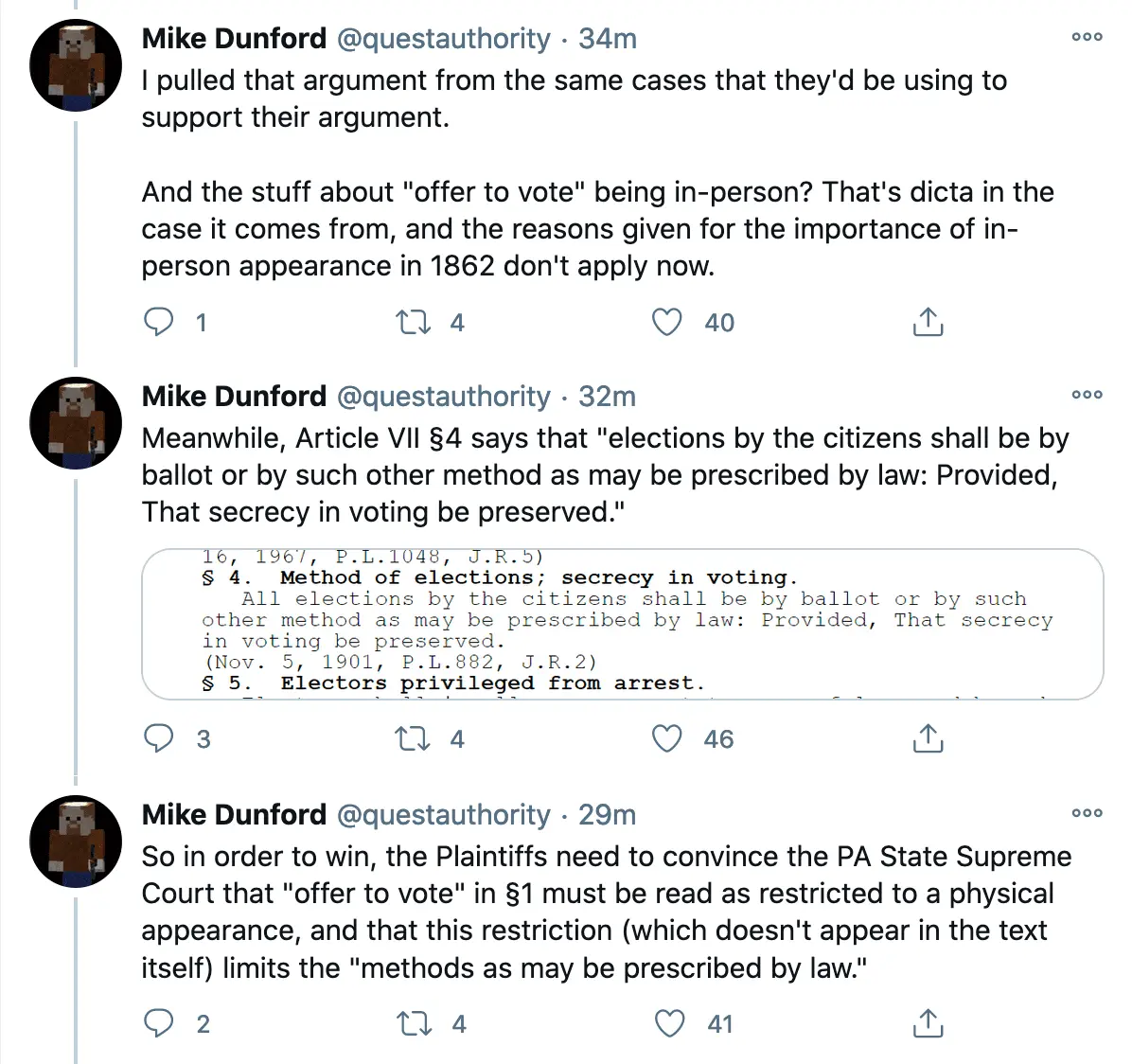Retweet the Article VII §4 tweet

click(414, 738)
